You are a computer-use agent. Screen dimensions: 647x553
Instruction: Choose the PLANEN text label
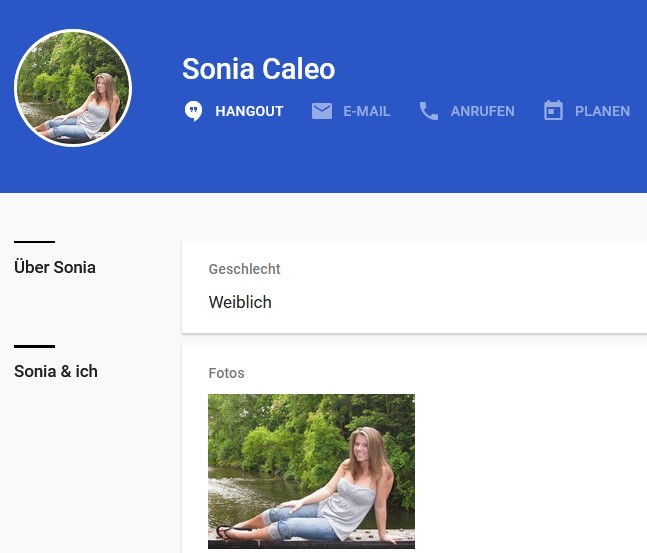(602, 111)
